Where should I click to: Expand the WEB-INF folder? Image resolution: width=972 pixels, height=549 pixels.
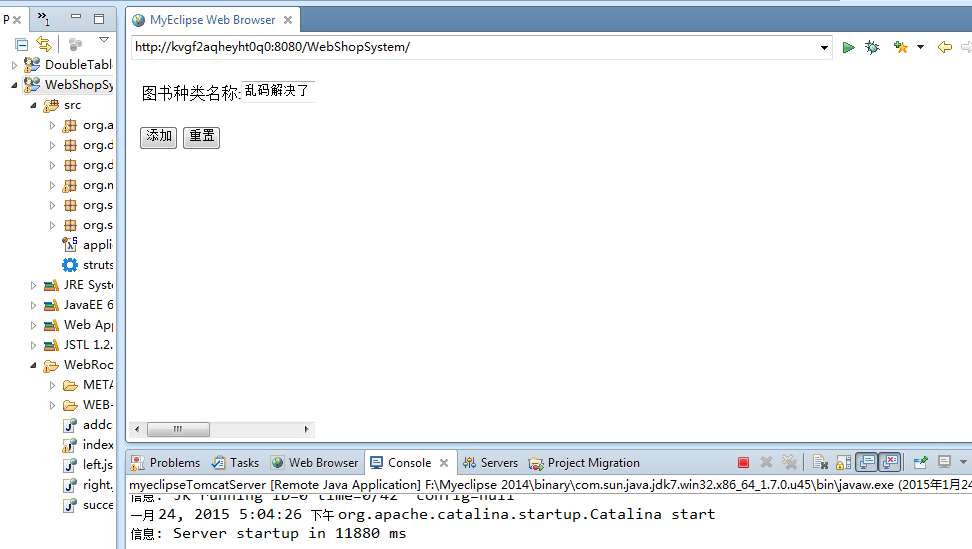[x=53, y=405]
